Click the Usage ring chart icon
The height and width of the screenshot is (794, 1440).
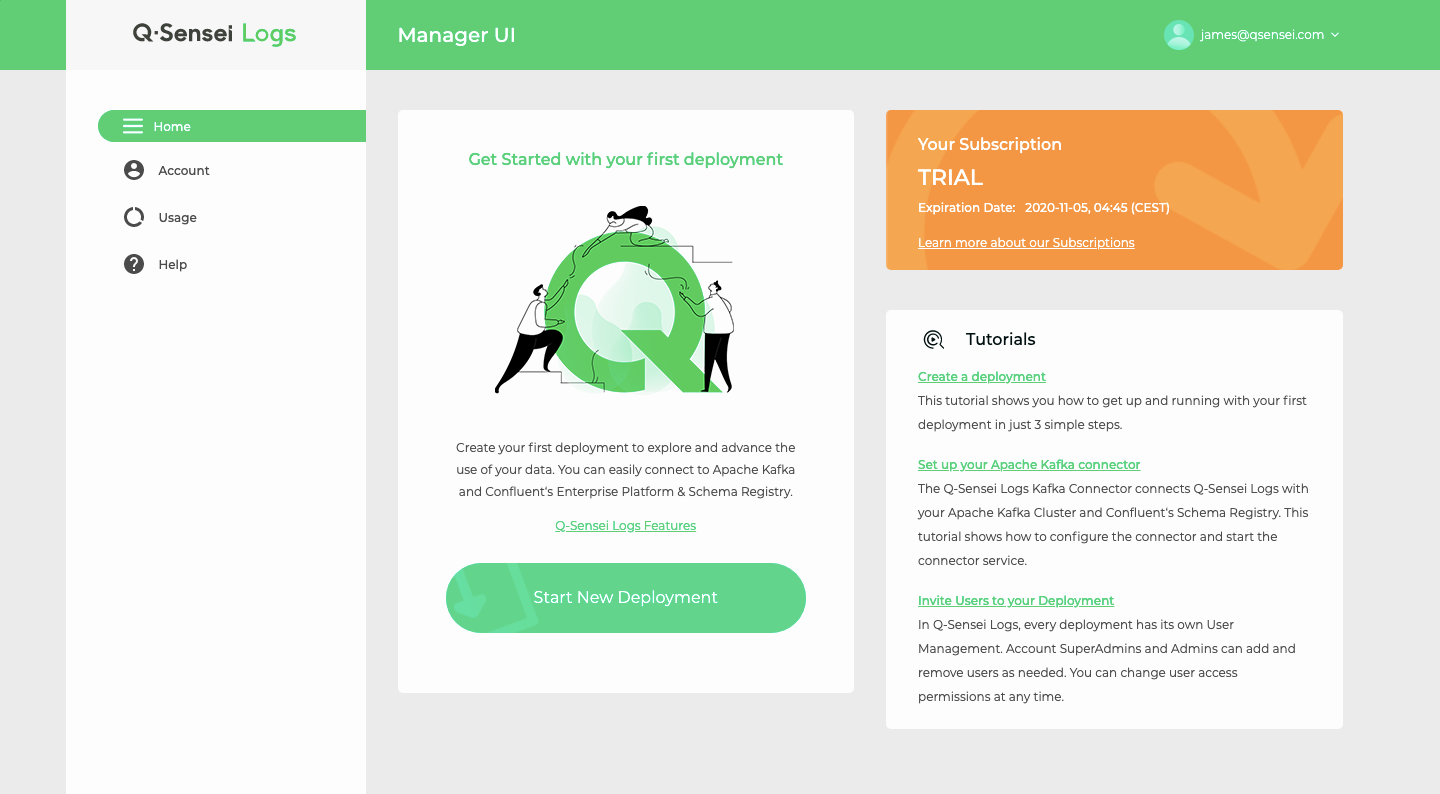pos(134,217)
